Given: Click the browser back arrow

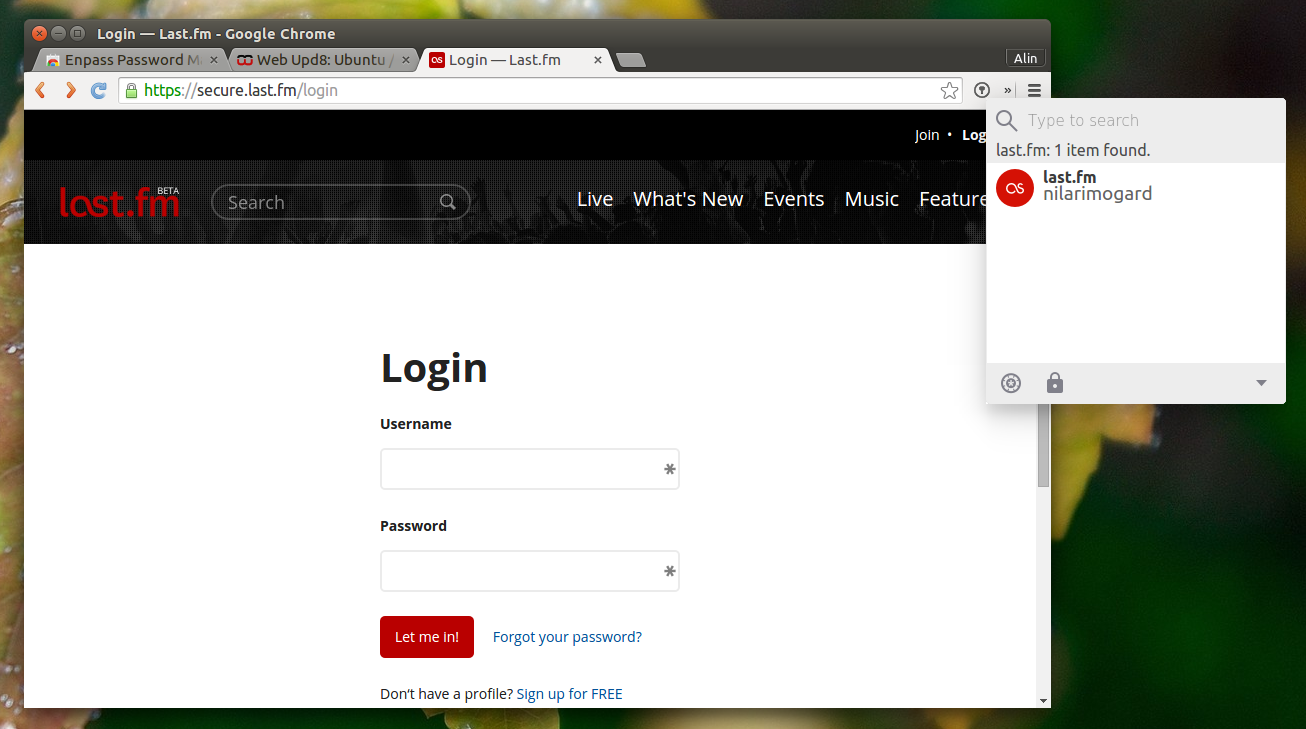Looking at the screenshot, I should coord(40,90).
